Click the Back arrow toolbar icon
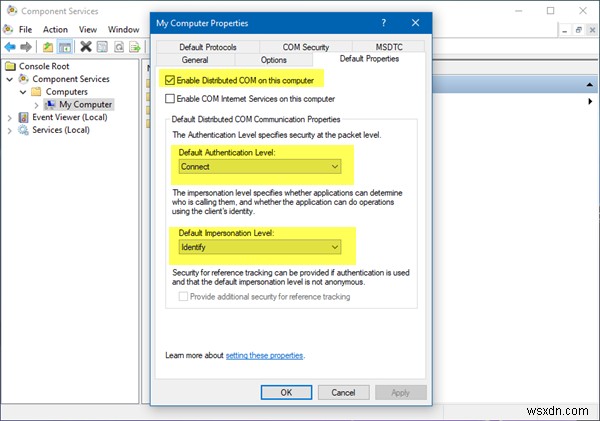 point(10,47)
